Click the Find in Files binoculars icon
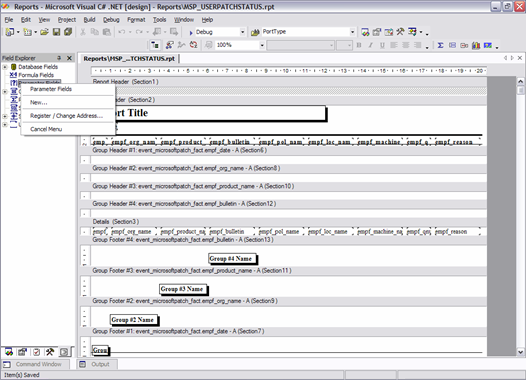Screen dimensions: 526x380 point(255,32)
